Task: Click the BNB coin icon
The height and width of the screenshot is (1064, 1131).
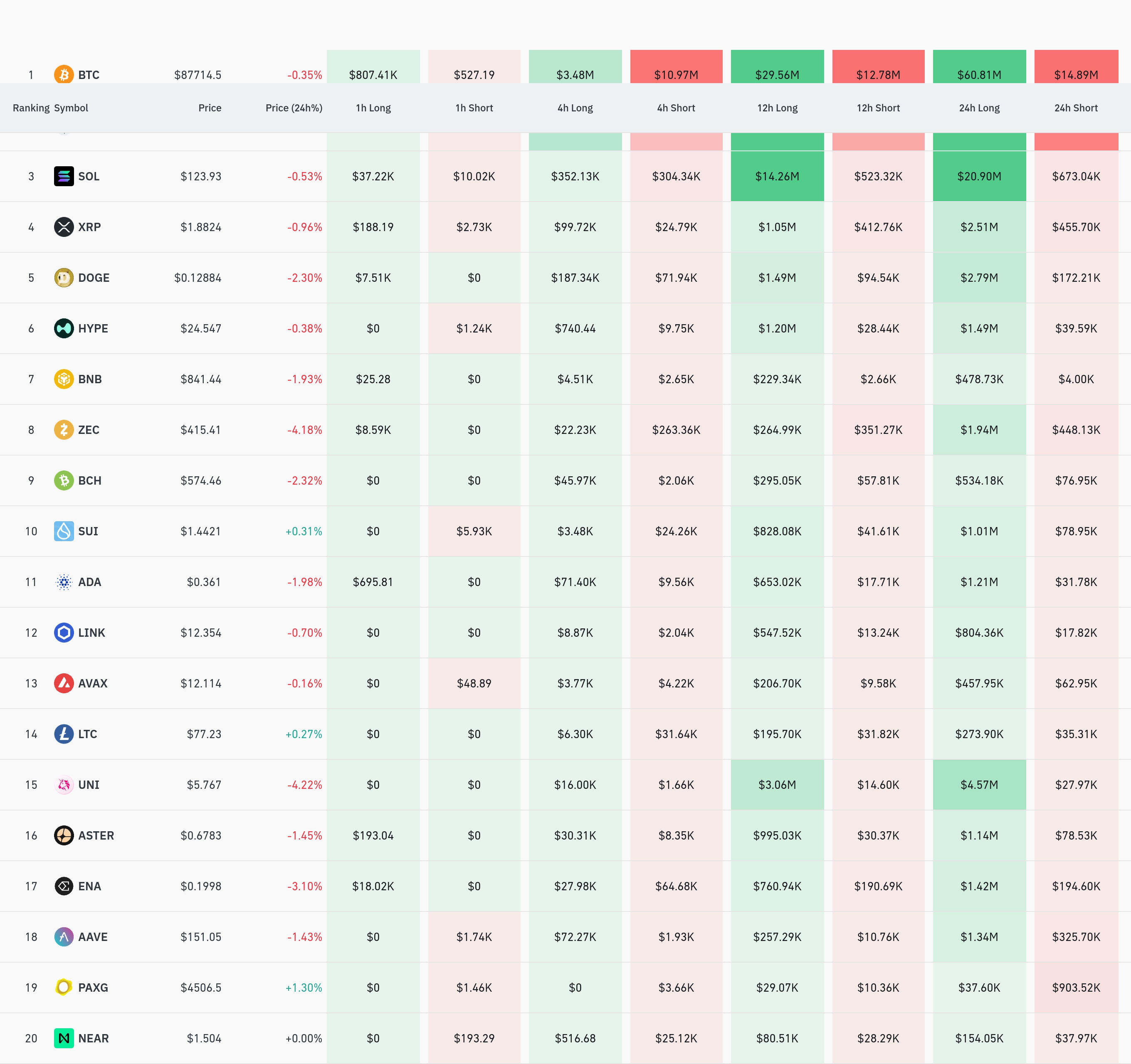Action: pyautogui.click(x=64, y=379)
